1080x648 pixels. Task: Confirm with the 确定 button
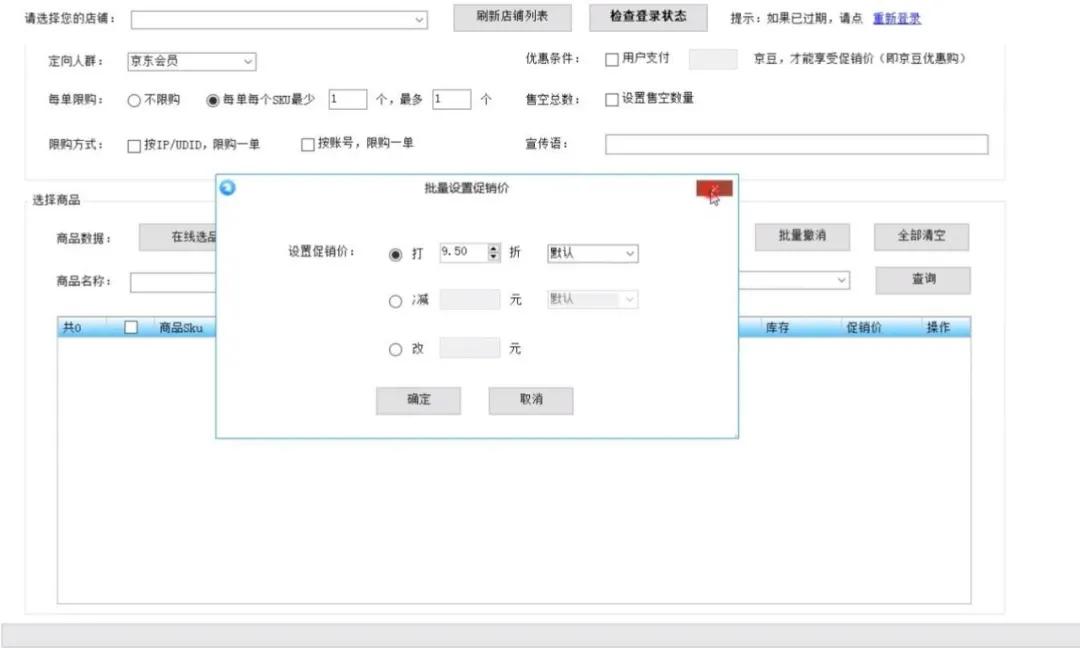point(418,400)
